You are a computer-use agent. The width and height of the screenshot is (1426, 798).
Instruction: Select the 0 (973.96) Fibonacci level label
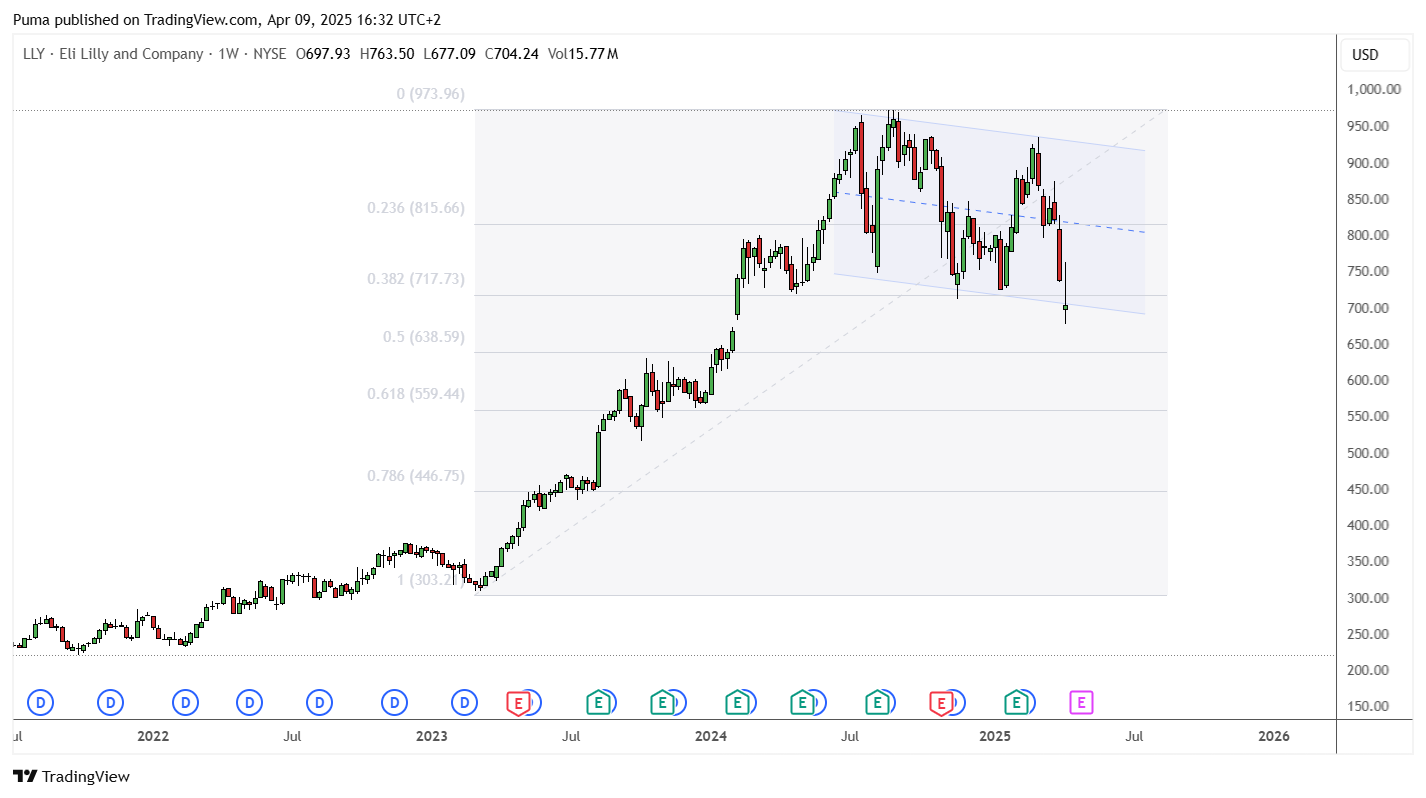click(430, 94)
